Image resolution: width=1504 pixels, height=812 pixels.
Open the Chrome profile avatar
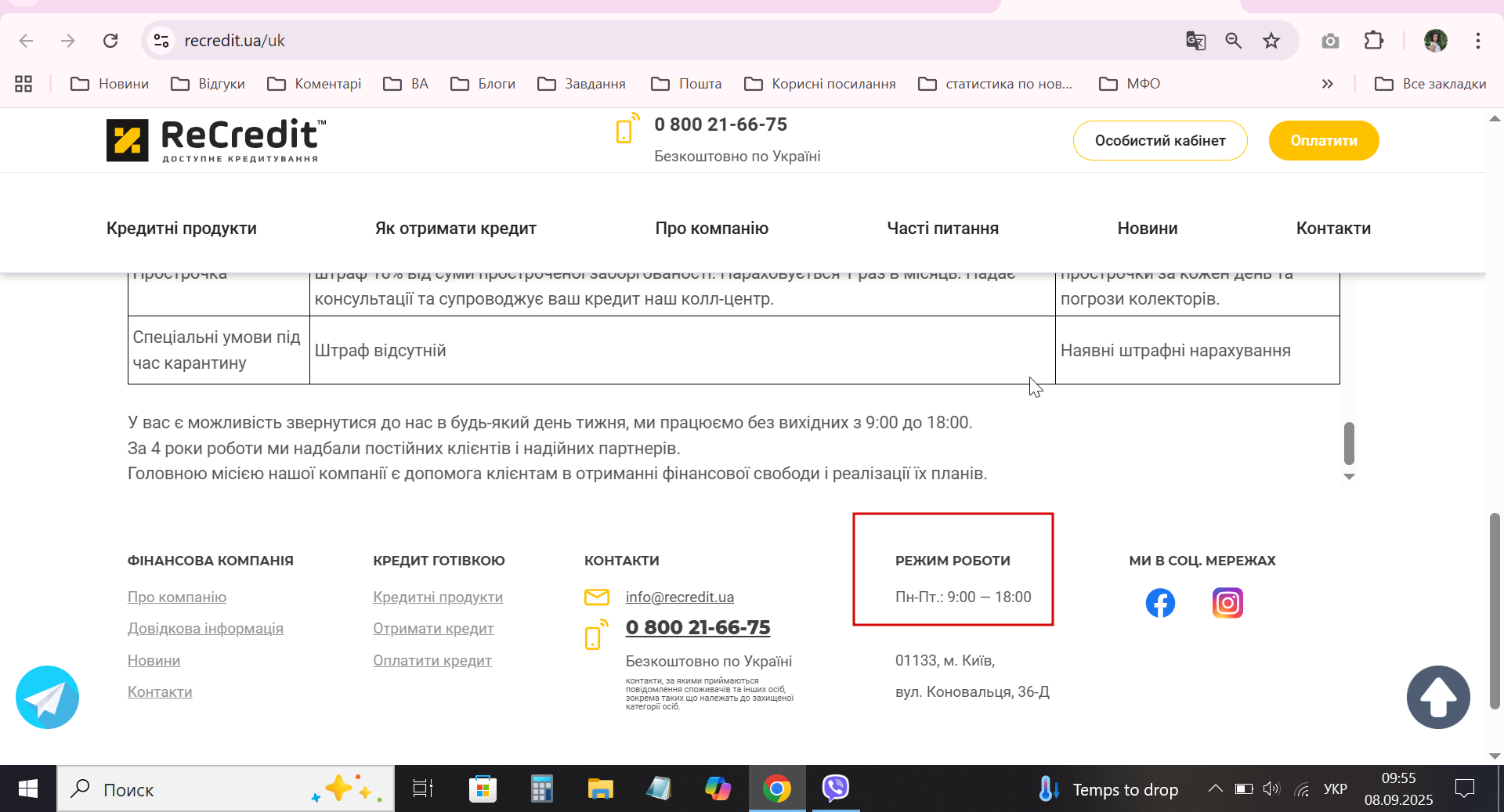[x=1436, y=41]
